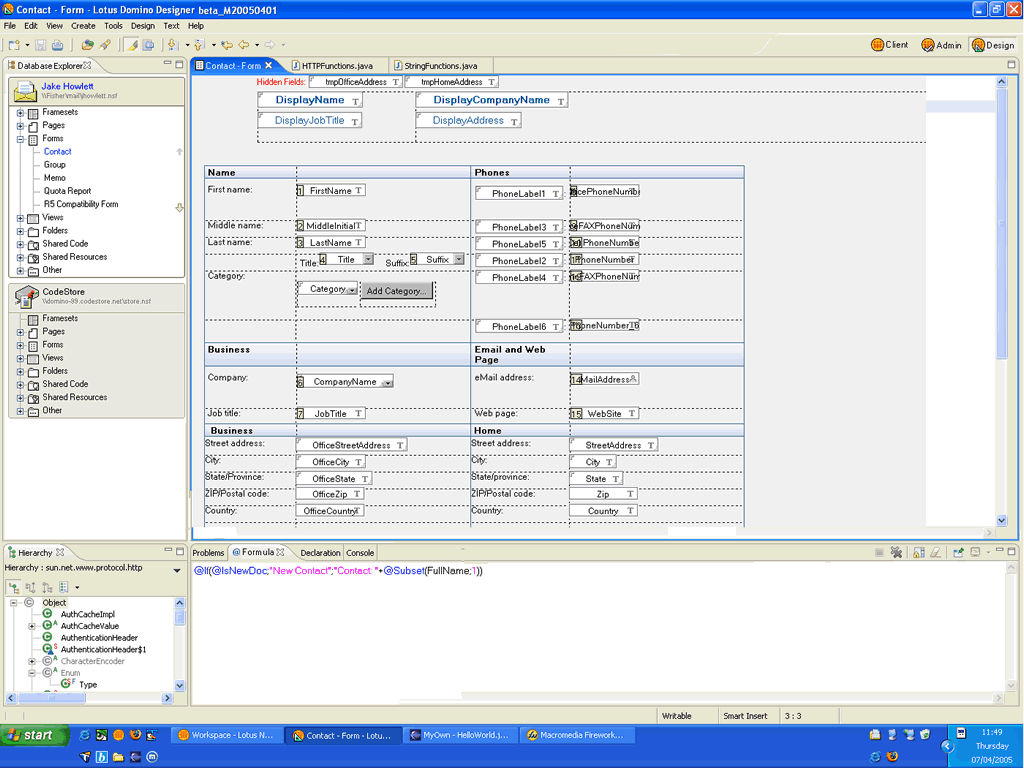Open the back navigation history dropdown

tap(257, 45)
